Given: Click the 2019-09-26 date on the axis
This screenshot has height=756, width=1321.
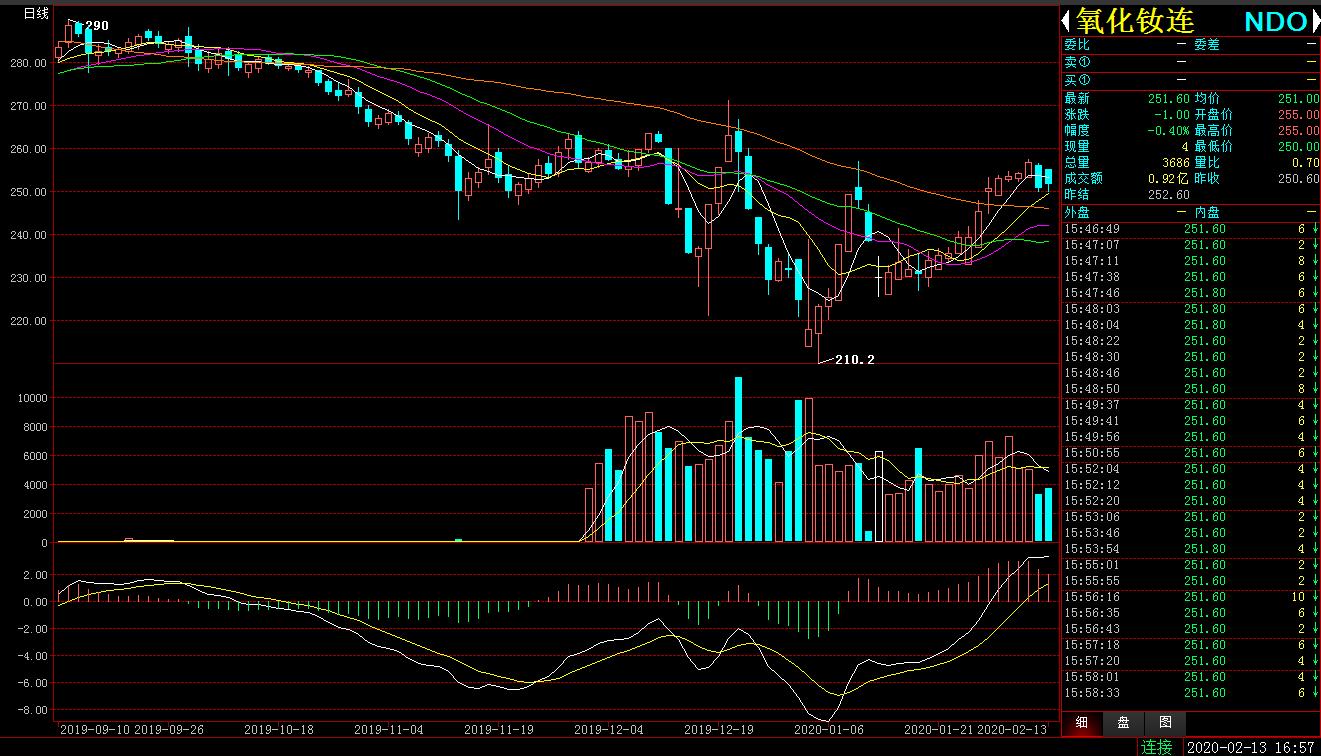Looking at the screenshot, I should 171,730.
